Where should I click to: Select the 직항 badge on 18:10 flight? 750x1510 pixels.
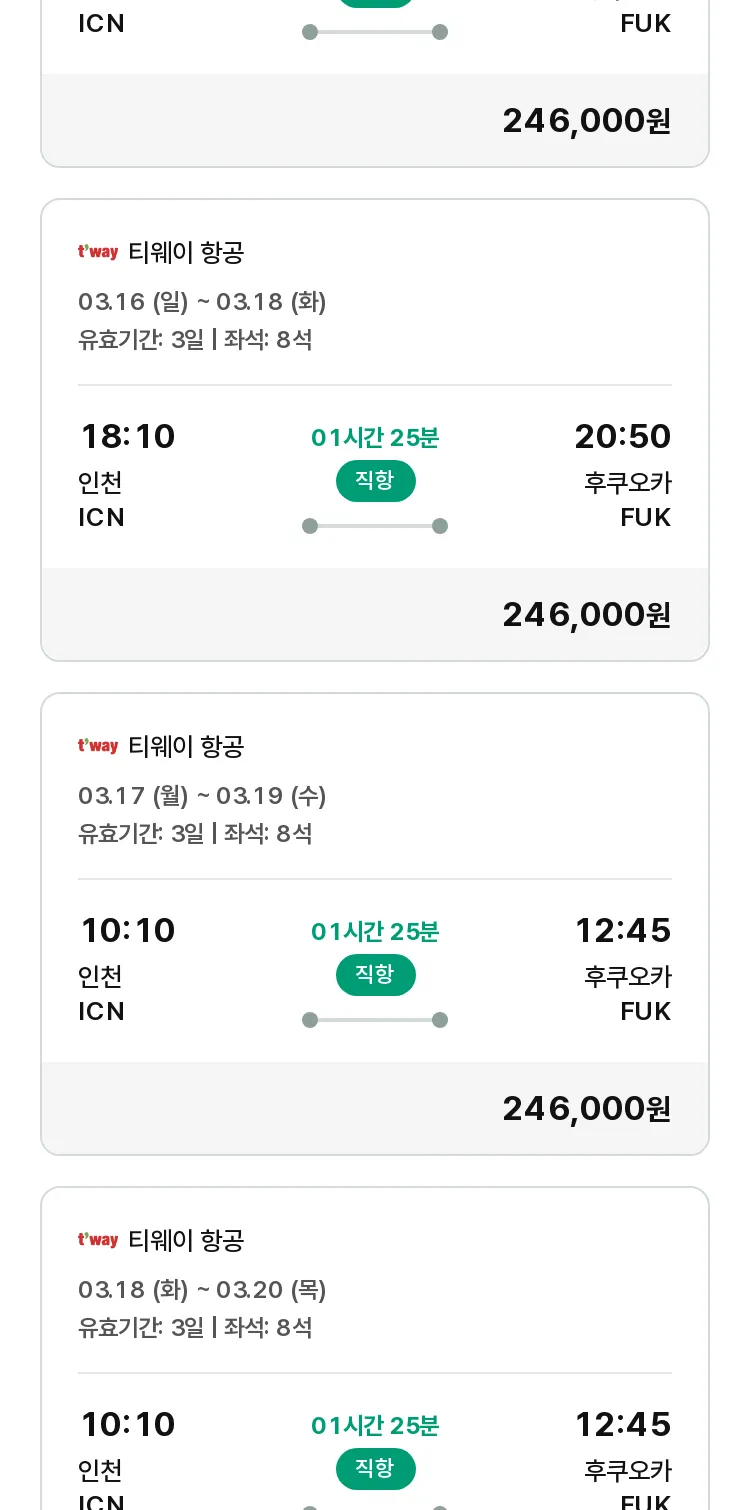tap(375, 481)
